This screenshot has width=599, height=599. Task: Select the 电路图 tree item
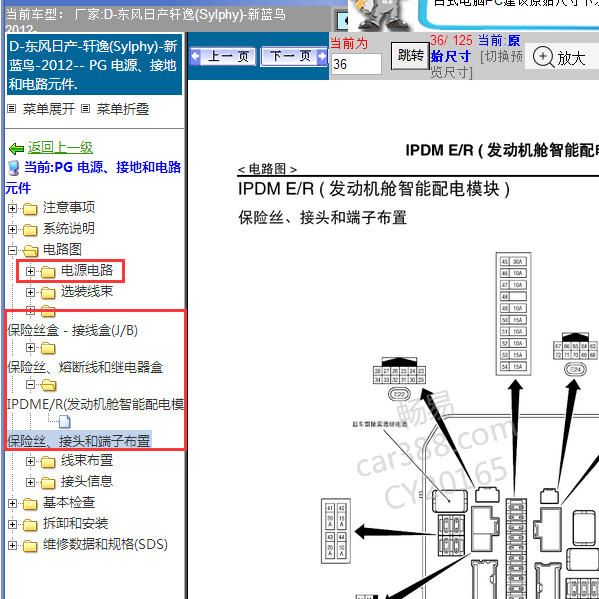point(62,249)
